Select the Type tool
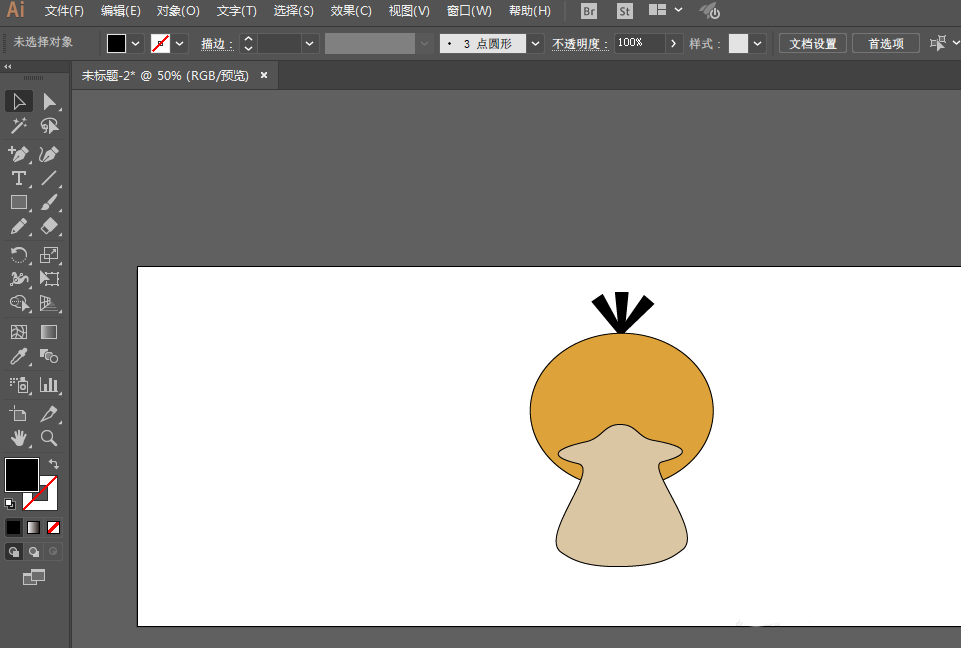The width and height of the screenshot is (961, 648). tap(18, 178)
